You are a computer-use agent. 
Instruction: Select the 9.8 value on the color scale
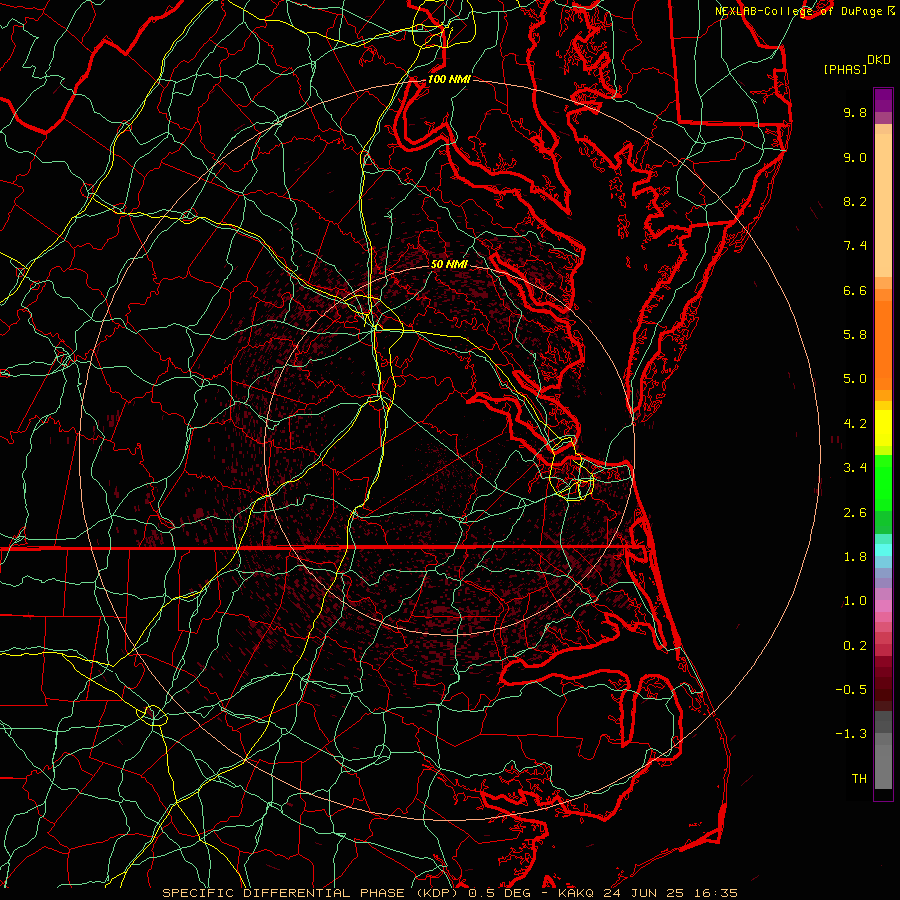[855, 112]
